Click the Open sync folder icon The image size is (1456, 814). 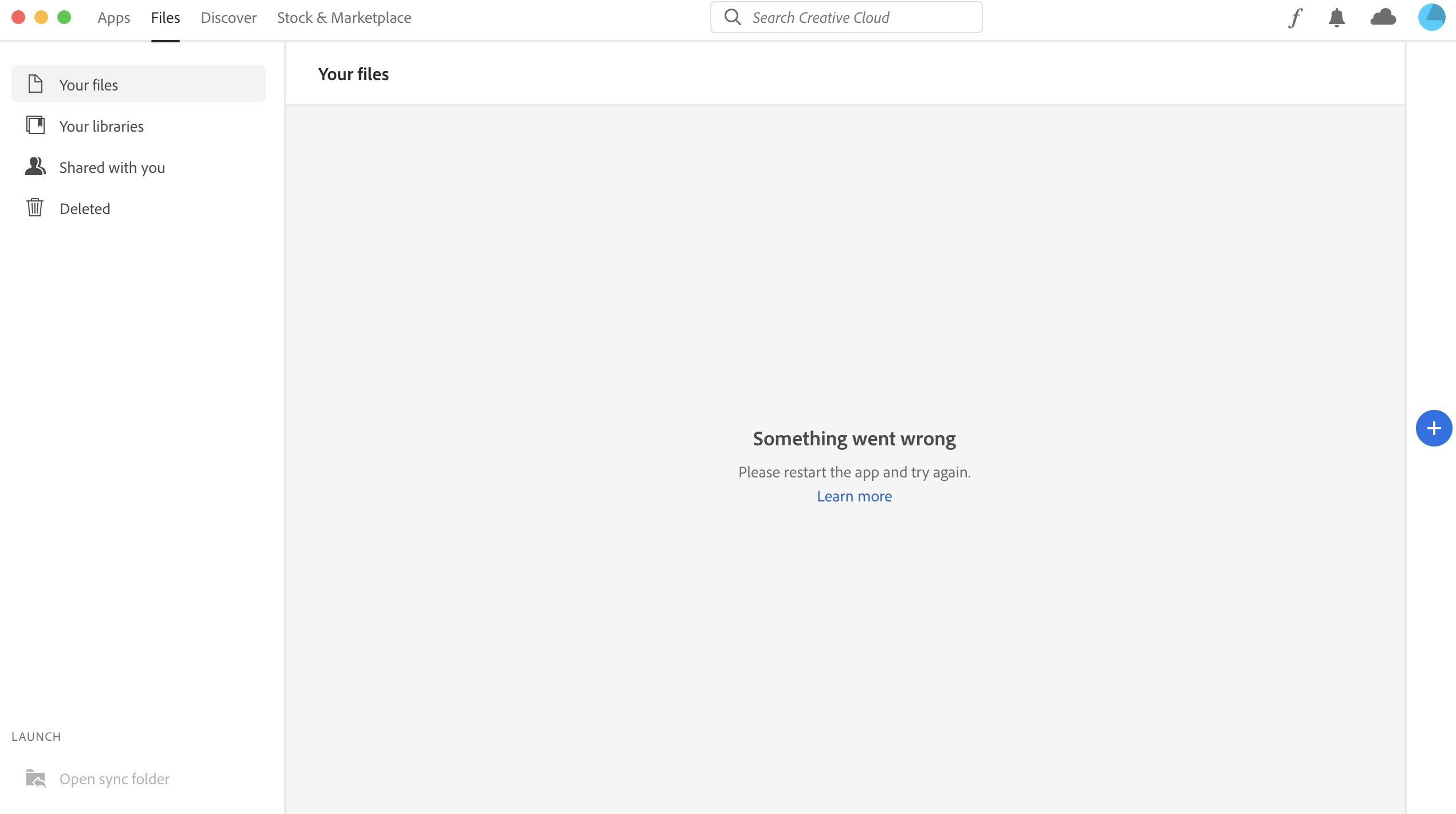pyautogui.click(x=36, y=779)
